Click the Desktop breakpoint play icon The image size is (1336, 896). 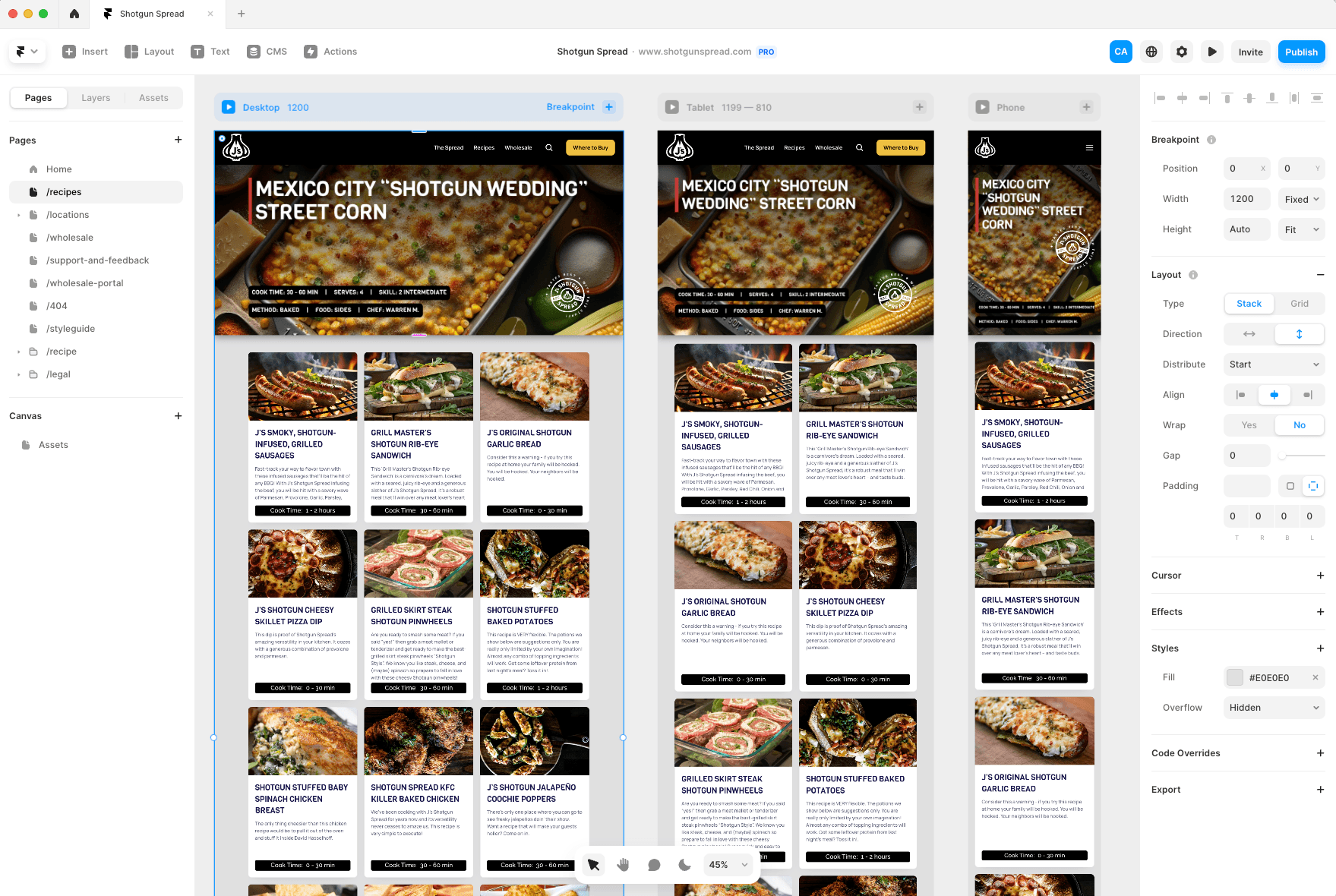(x=229, y=107)
